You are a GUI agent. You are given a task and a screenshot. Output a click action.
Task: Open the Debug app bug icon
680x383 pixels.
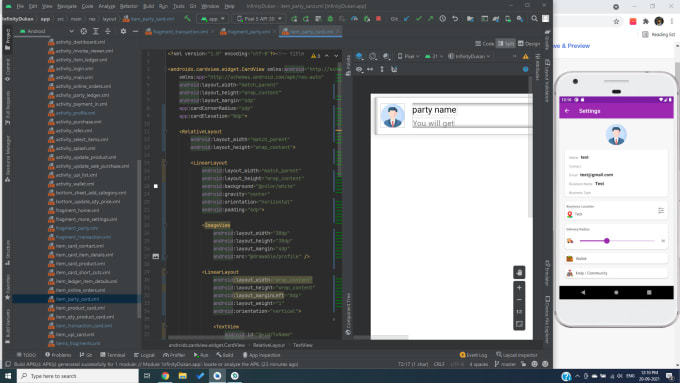330,19
